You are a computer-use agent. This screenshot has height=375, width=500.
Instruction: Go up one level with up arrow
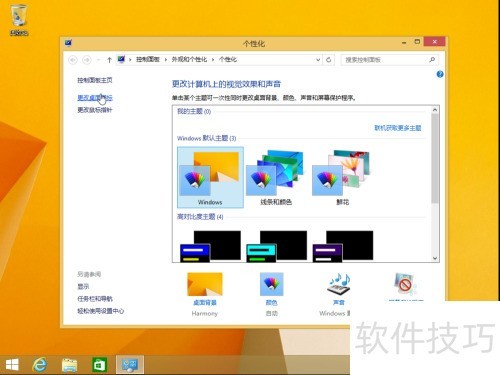pos(109,60)
